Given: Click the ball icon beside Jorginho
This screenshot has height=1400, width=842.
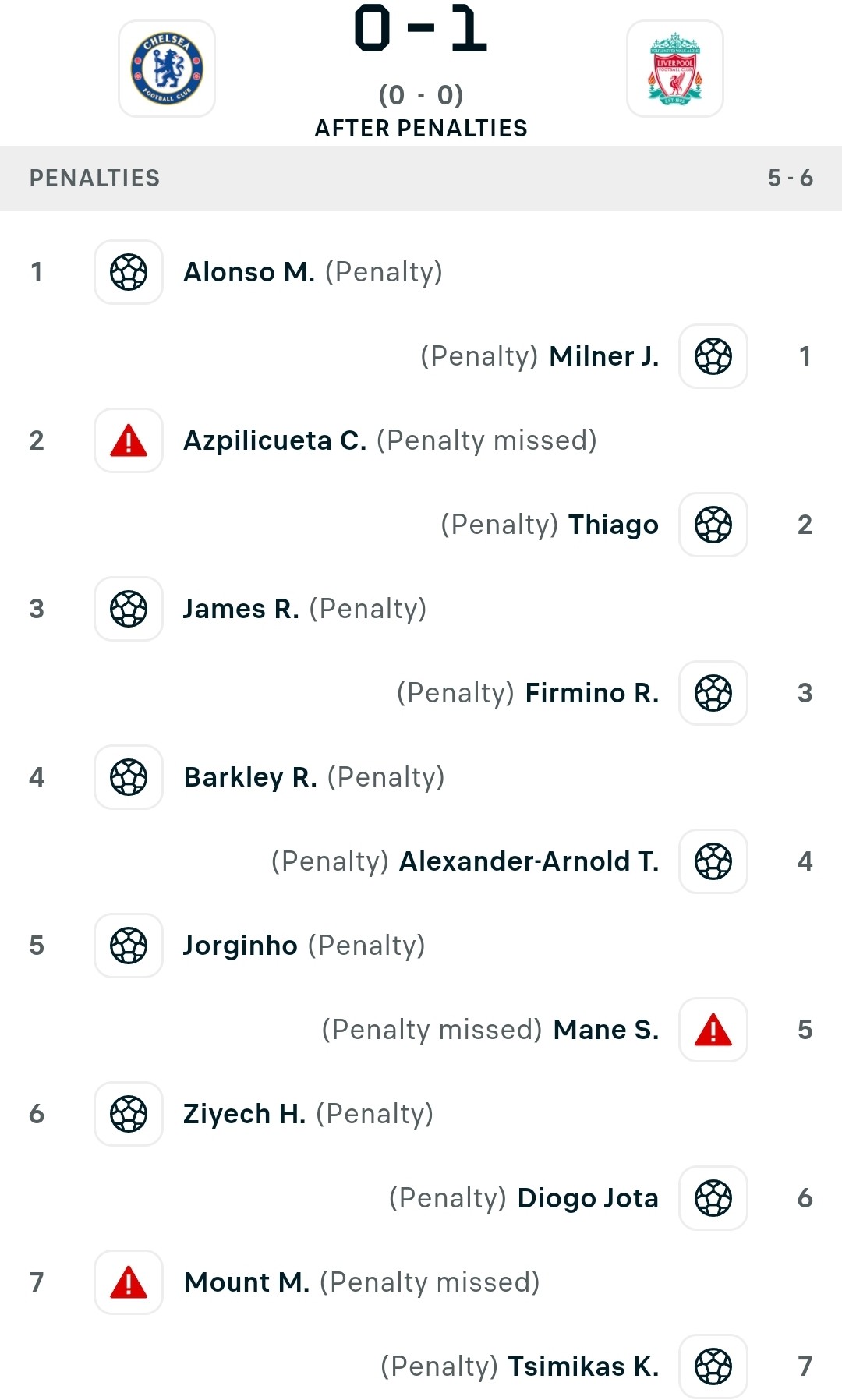Looking at the screenshot, I should pos(129,946).
